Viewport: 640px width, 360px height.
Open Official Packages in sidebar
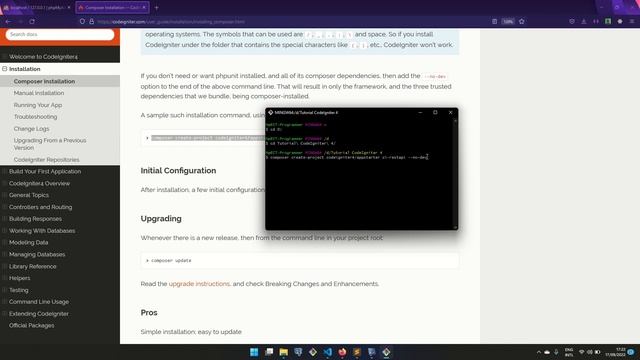click(x=31, y=325)
